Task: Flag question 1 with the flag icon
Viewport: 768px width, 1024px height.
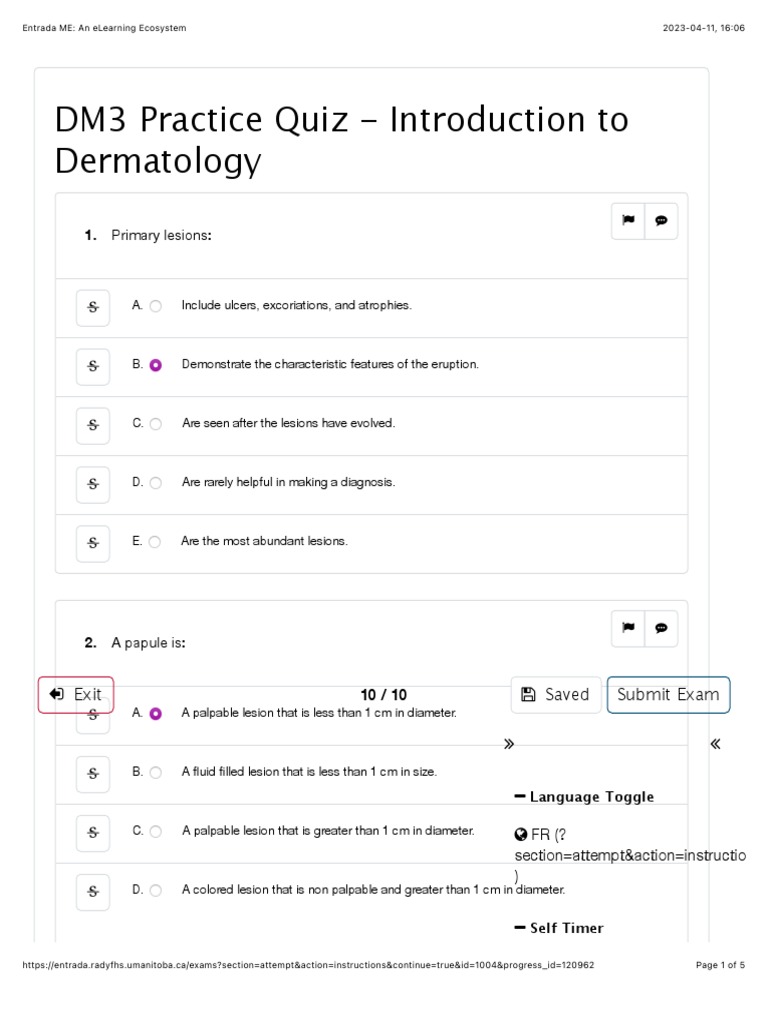Action: click(628, 221)
